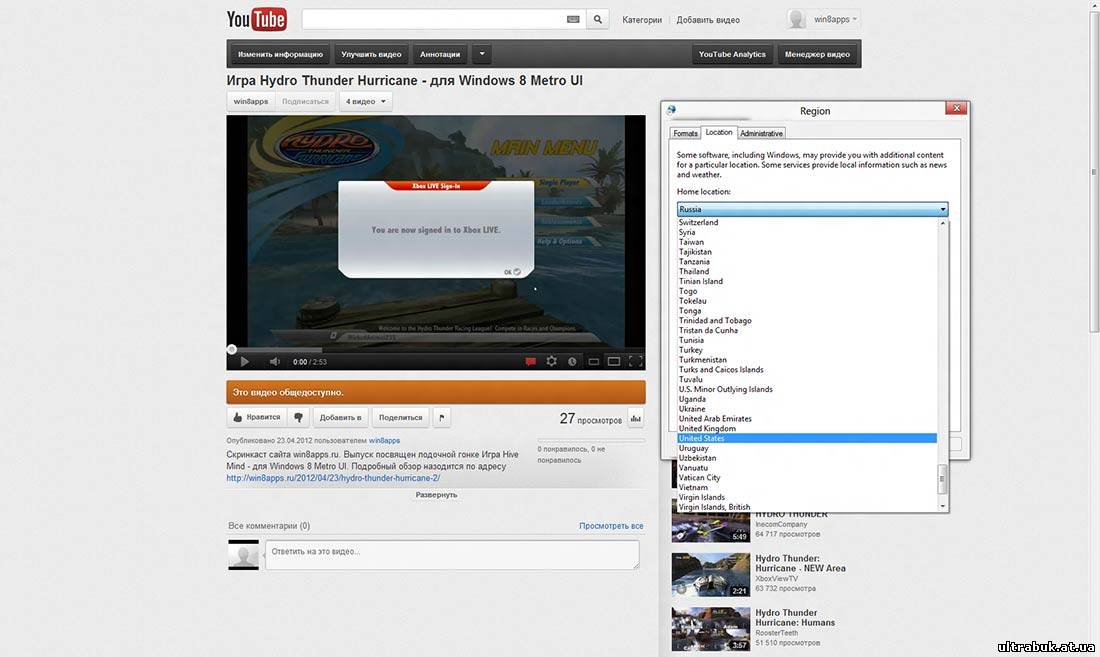Expand description with Развернуть

436,495
